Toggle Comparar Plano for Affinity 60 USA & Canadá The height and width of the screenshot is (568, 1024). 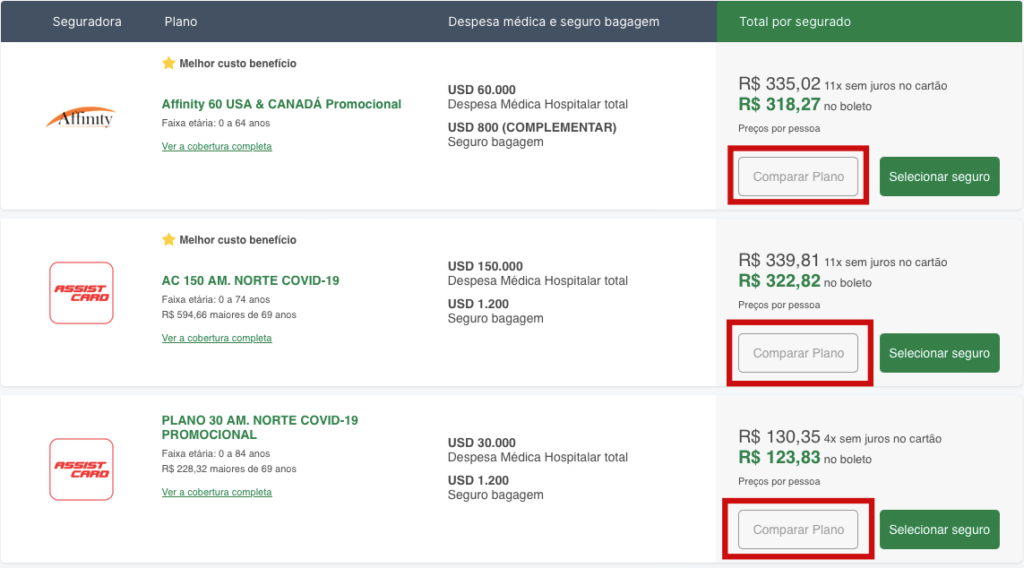coord(798,177)
